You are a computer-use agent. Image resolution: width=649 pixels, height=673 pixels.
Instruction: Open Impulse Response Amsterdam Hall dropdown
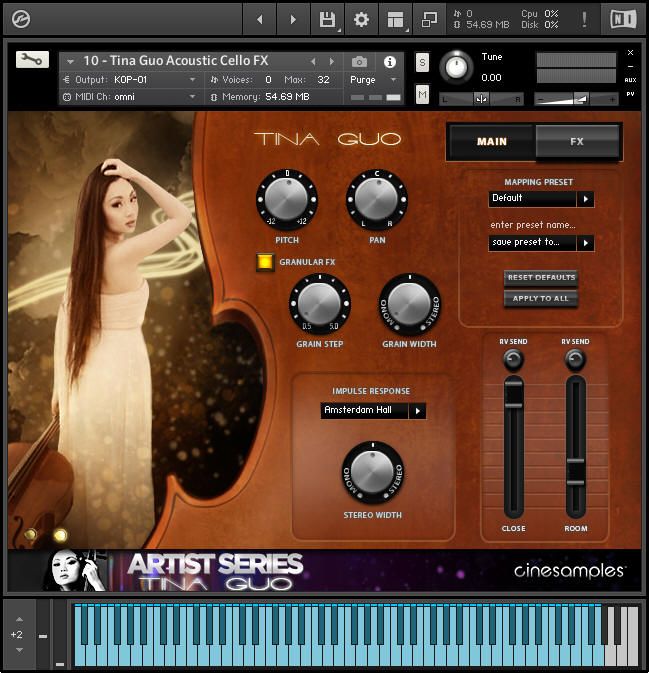[x=373, y=411]
